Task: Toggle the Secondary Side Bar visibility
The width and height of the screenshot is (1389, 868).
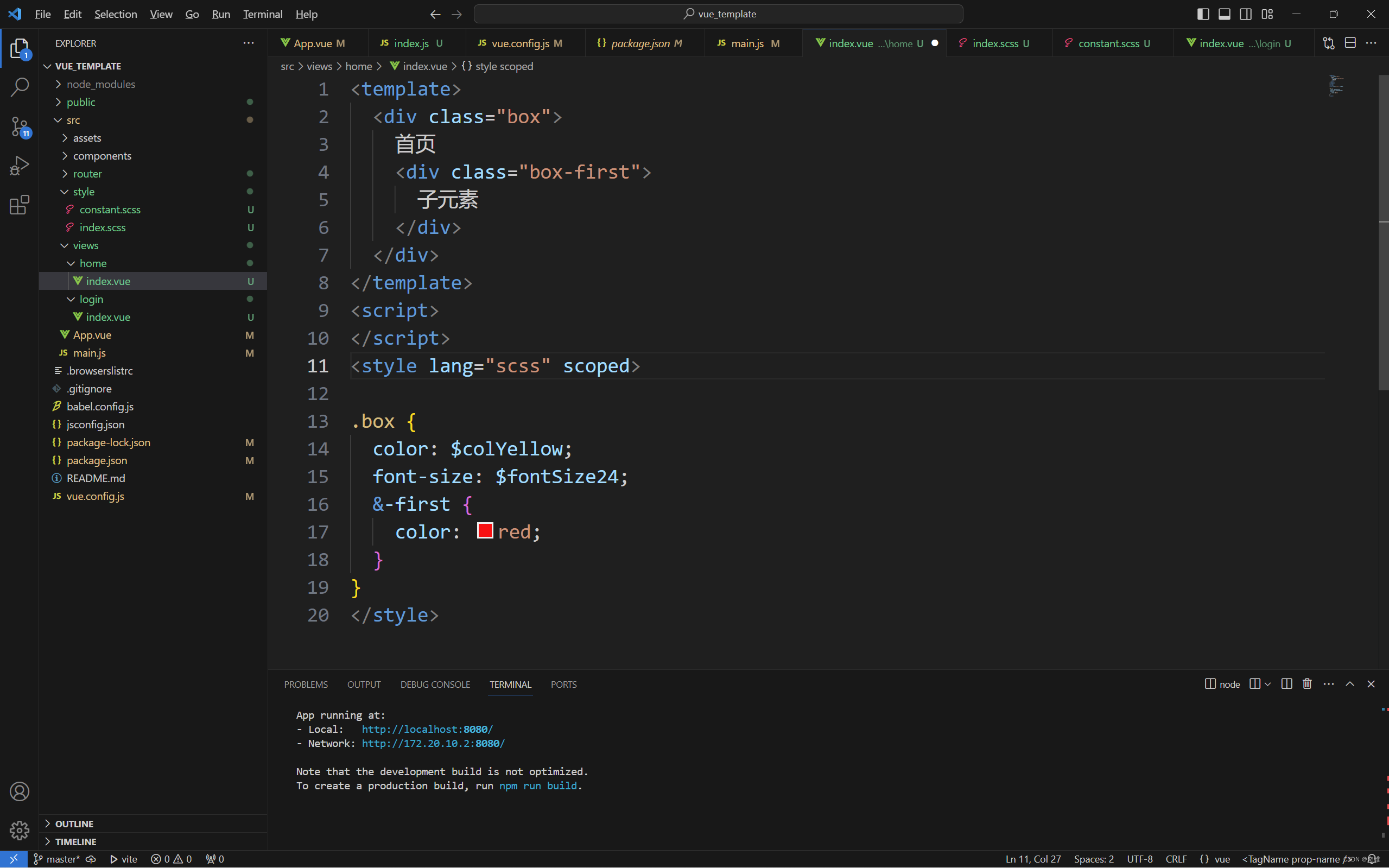Action: click(1246, 14)
